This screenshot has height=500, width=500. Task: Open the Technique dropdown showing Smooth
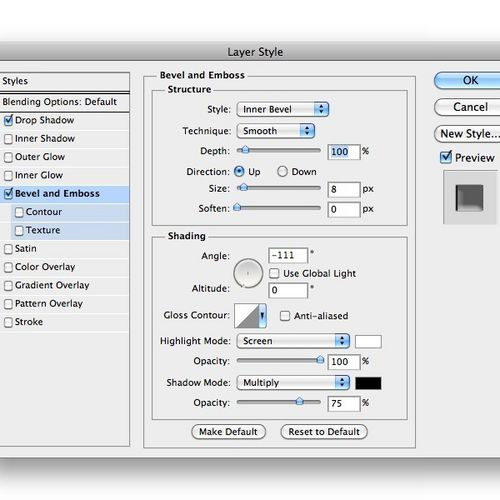pos(276,131)
